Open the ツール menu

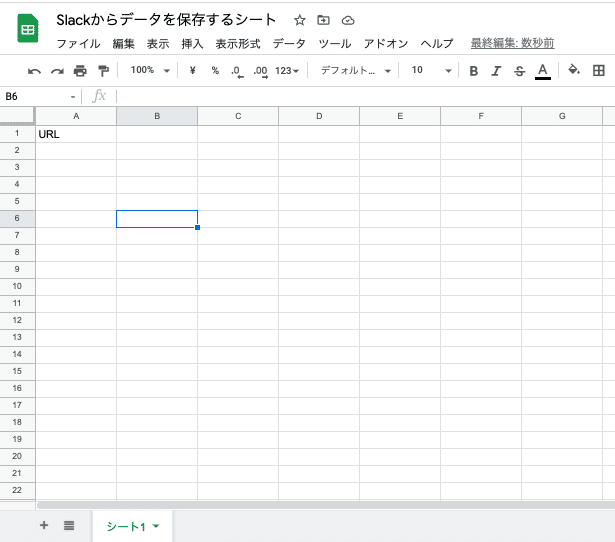click(335, 44)
